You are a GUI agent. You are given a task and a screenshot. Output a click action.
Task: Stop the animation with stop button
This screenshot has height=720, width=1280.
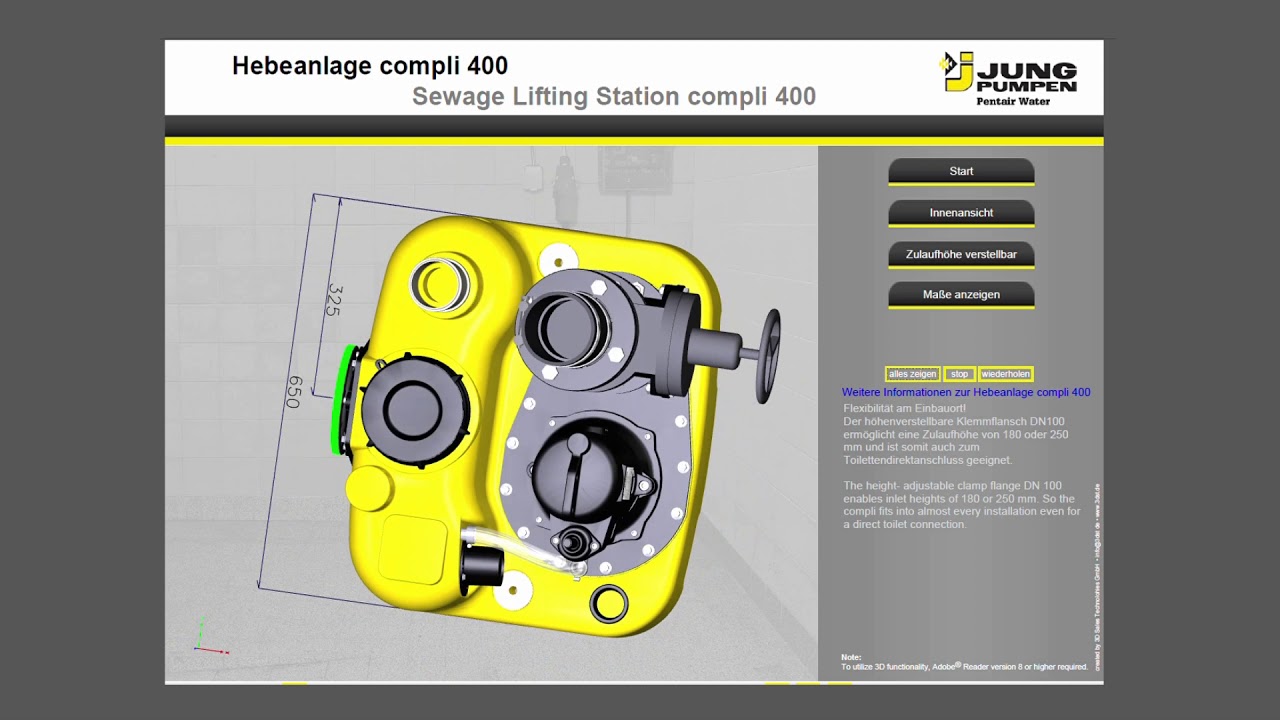(959, 374)
